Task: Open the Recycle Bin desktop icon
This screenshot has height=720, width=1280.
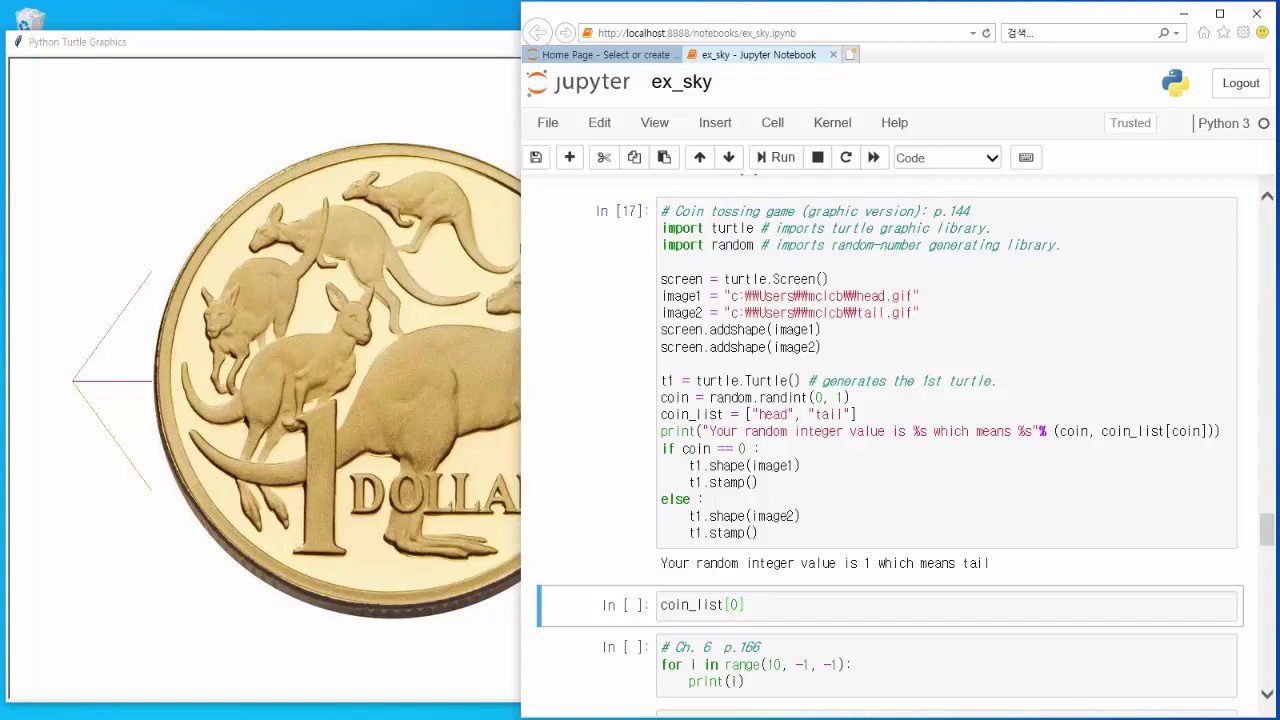Action: coord(30,17)
